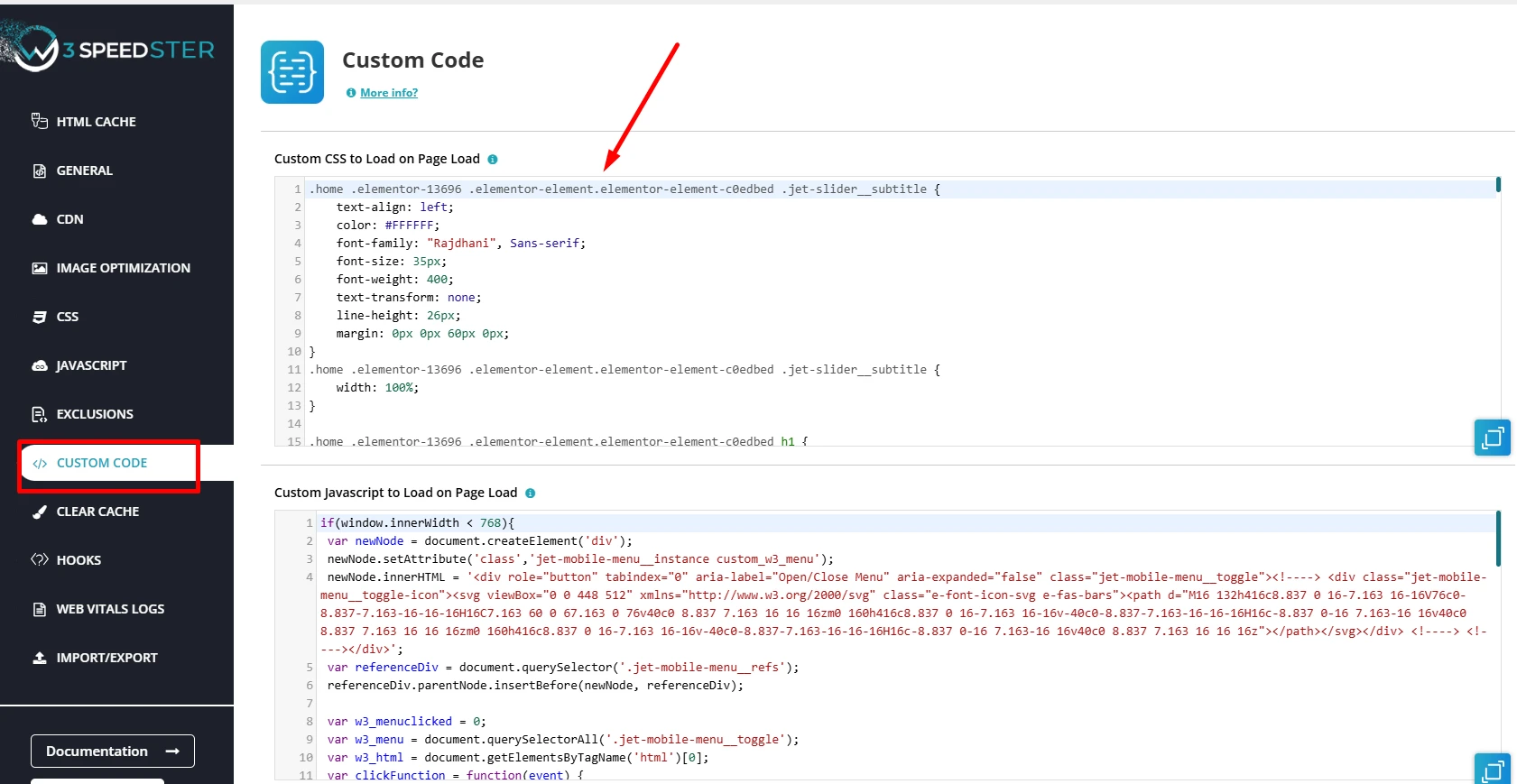Click the Clear Cache brush icon

click(40, 512)
